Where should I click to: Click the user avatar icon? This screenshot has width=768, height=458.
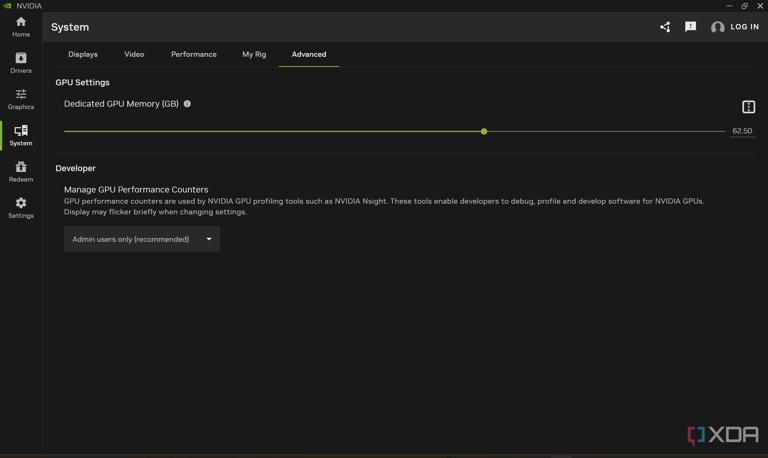click(x=718, y=27)
